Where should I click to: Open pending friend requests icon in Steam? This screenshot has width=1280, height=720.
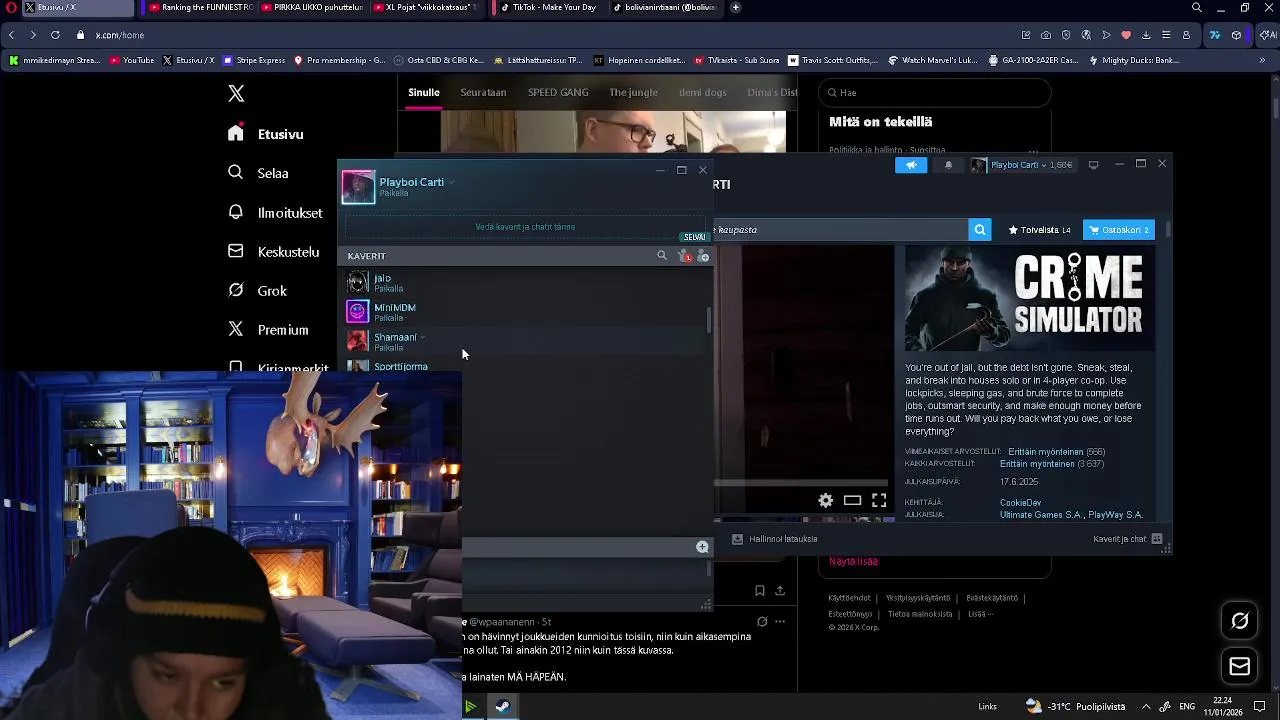685,256
